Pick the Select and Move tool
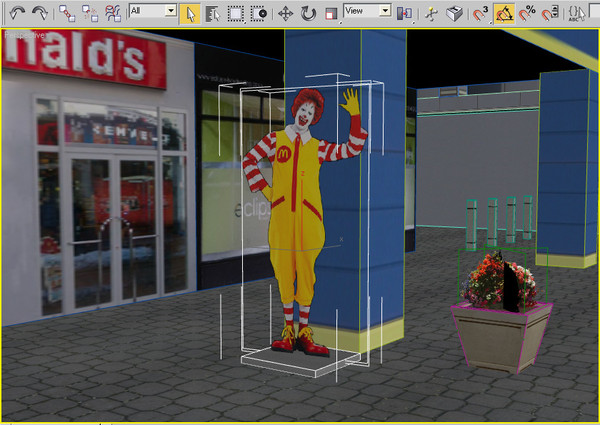Viewport: 600px width, 425px height. [285, 14]
